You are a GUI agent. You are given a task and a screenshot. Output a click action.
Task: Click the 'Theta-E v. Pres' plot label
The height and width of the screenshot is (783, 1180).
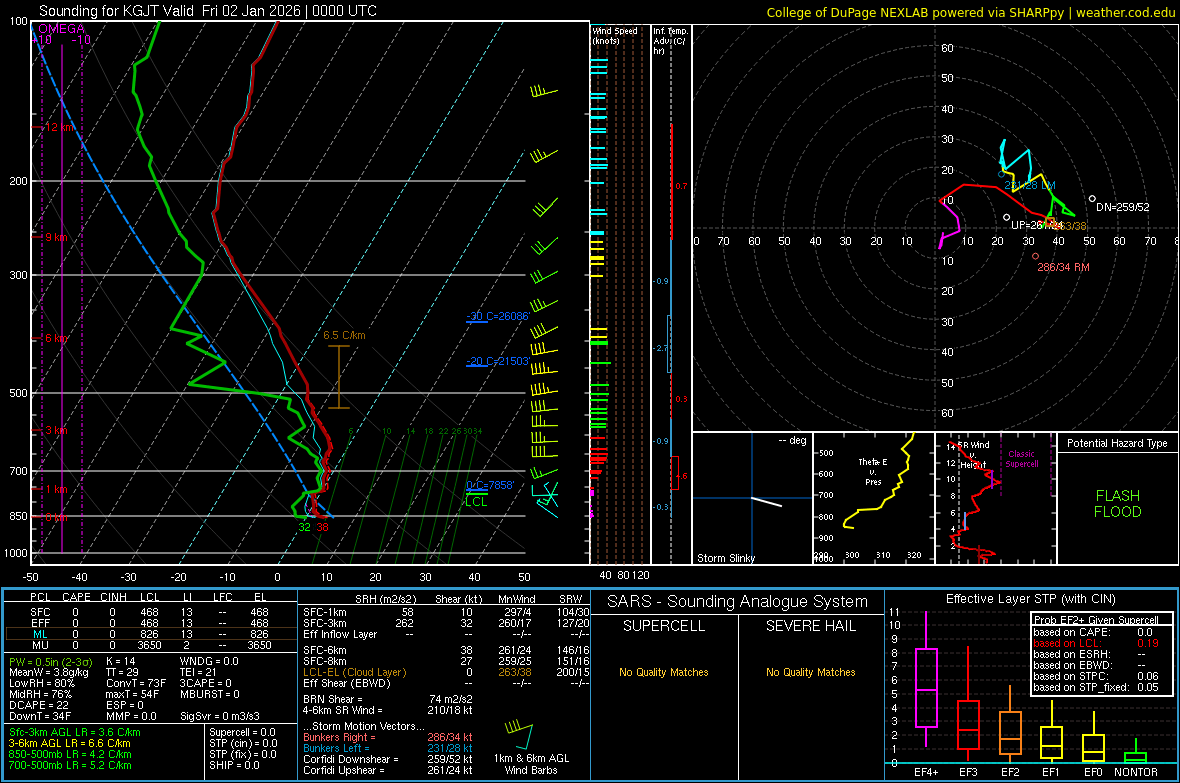click(x=873, y=472)
